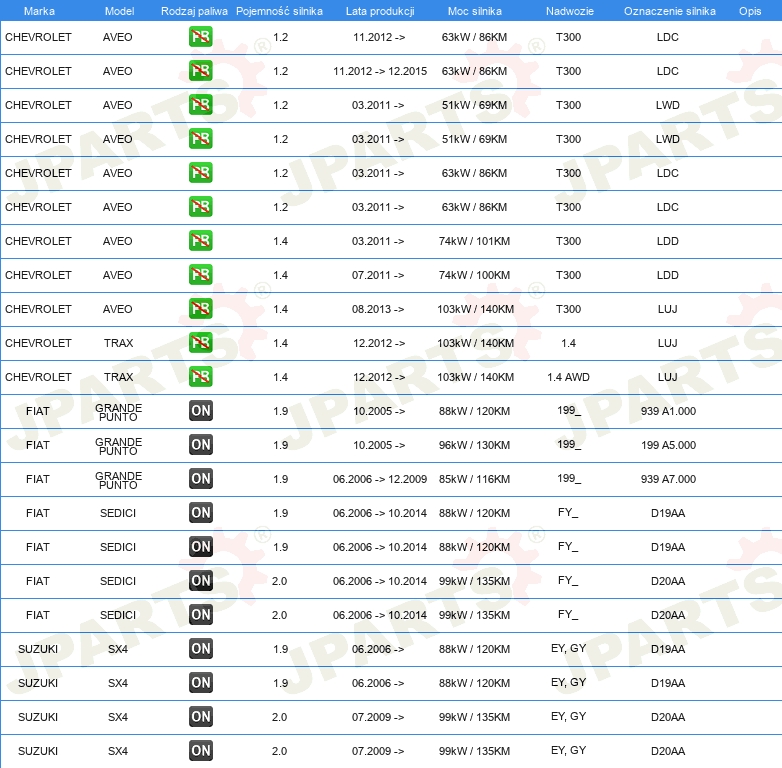This screenshot has height=768, width=782.
Task: Click the 939 A7.000 engine code cell
Action: [668, 479]
